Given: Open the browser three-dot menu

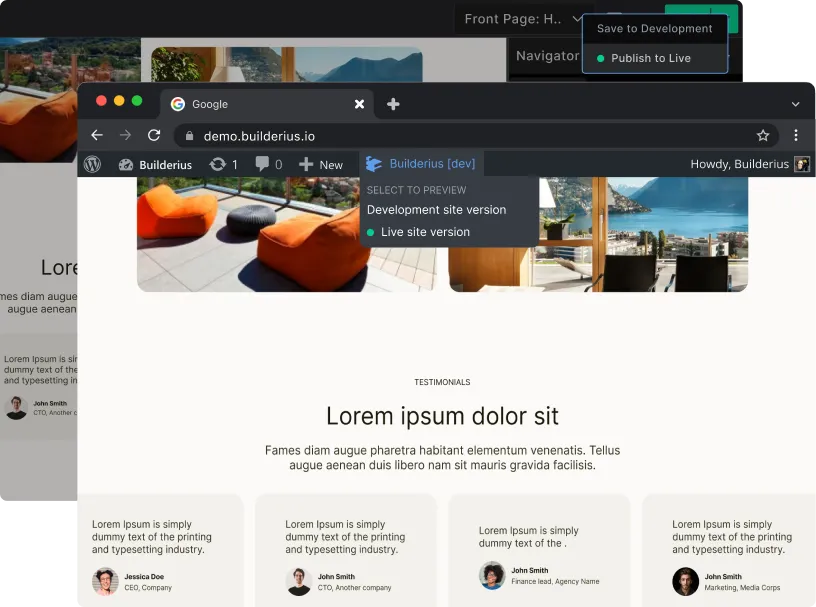Looking at the screenshot, I should coord(796,135).
